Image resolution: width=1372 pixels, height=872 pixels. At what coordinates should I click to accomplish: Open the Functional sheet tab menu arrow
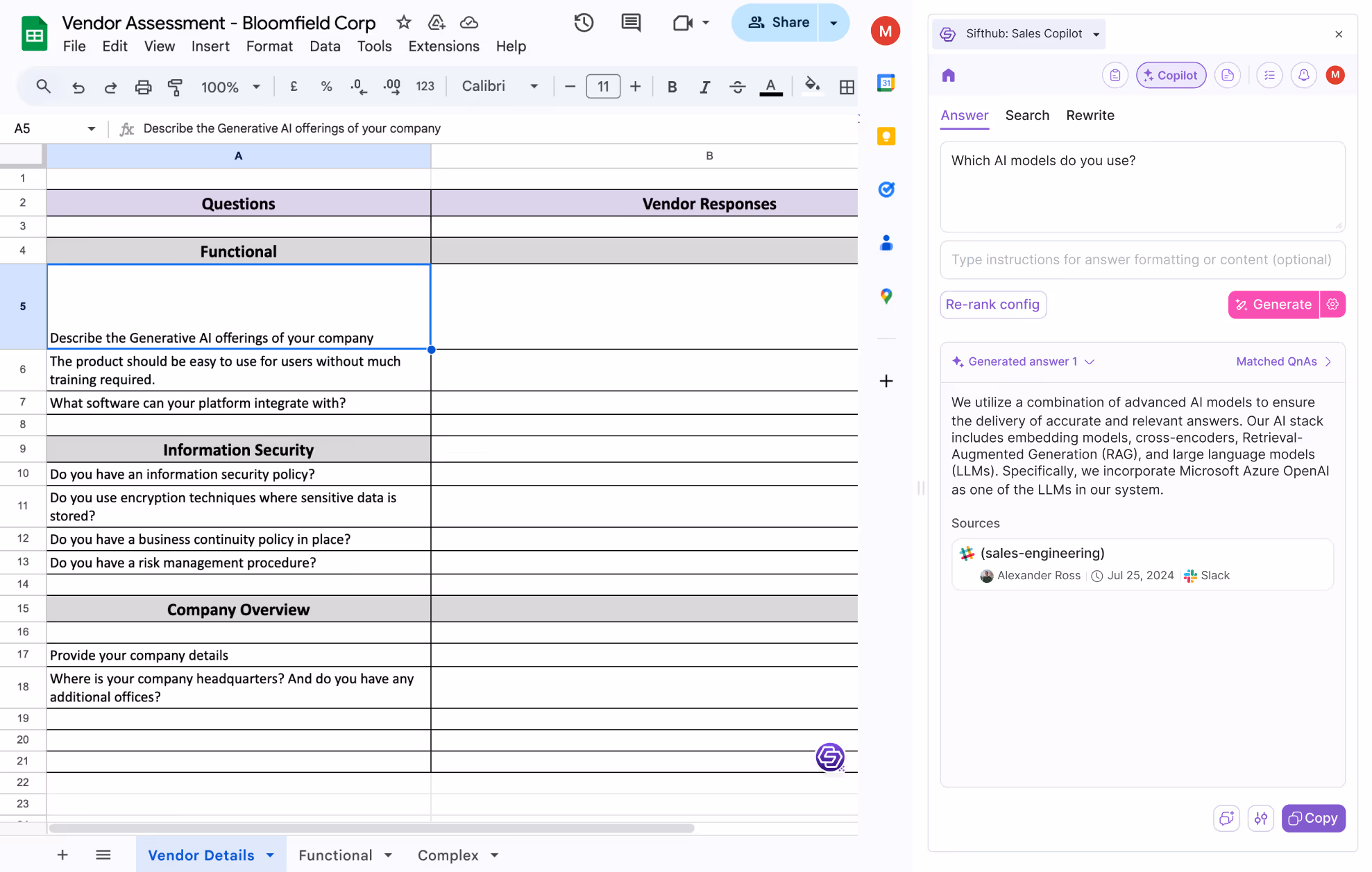pos(388,855)
